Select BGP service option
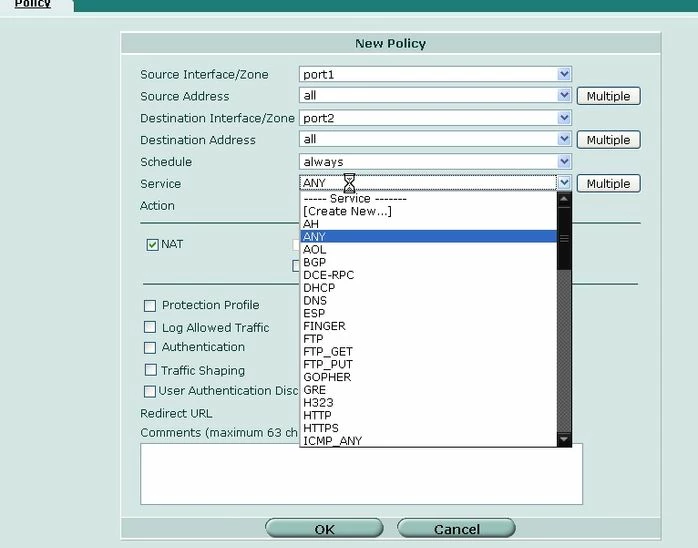 point(429,262)
